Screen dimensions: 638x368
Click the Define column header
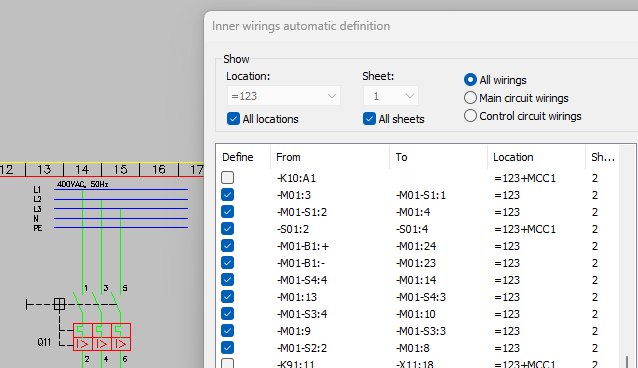(x=243, y=157)
